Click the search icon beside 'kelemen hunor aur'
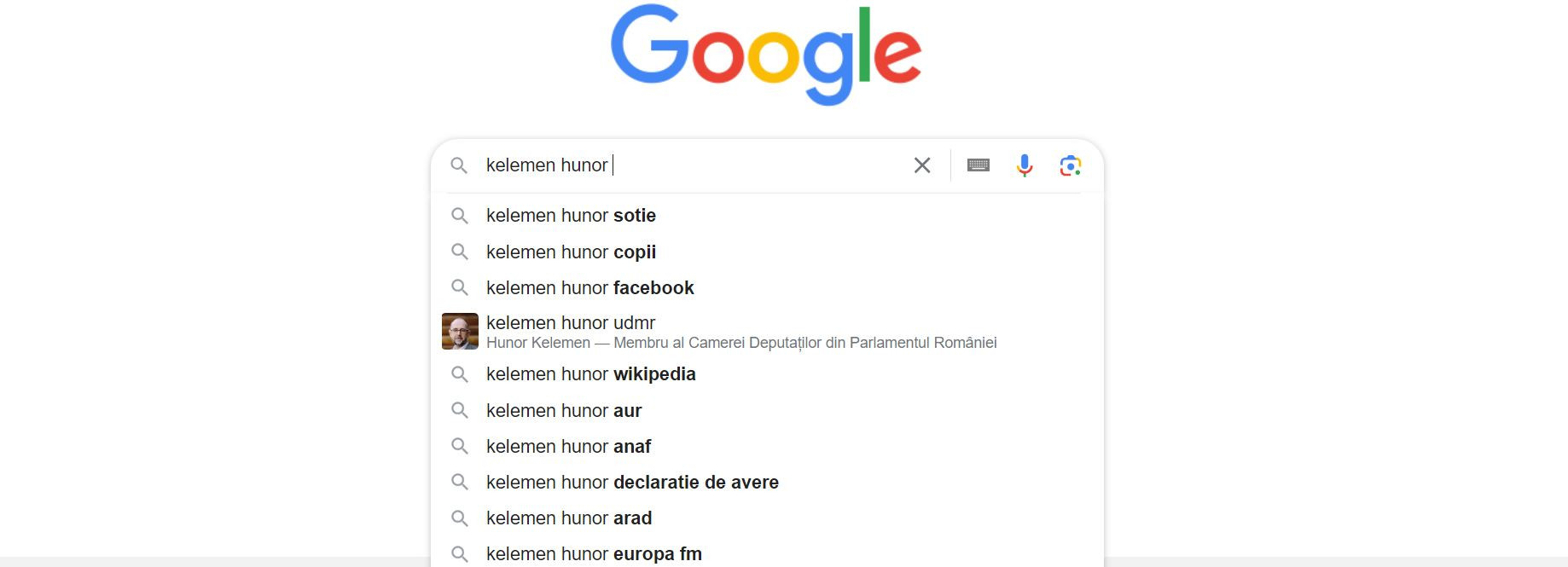This screenshot has width=1568, height=567. pos(461,410)
